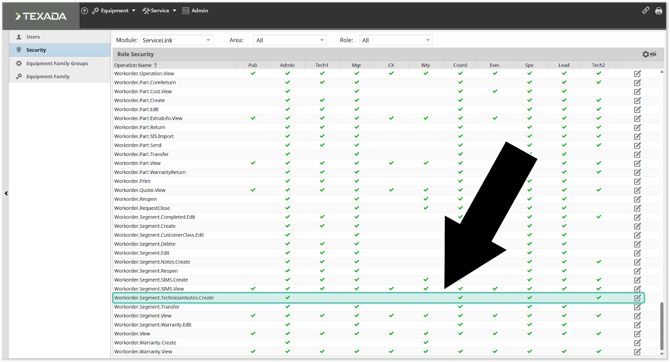The height and width of the screenshot is (362, 670).
Task: Click the Exec column header
Action: [495, 65]
